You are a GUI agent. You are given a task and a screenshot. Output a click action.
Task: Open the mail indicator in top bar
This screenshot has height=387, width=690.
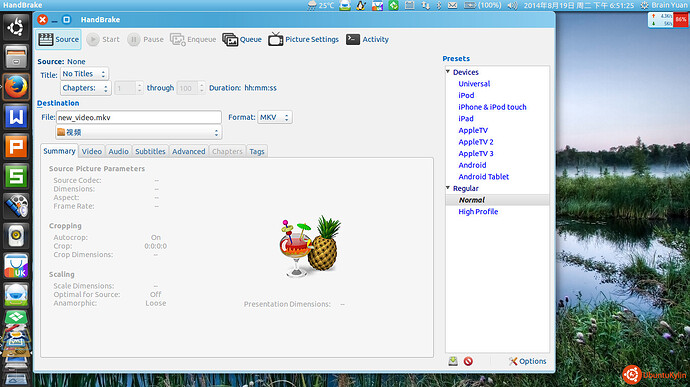pos(452,5)
